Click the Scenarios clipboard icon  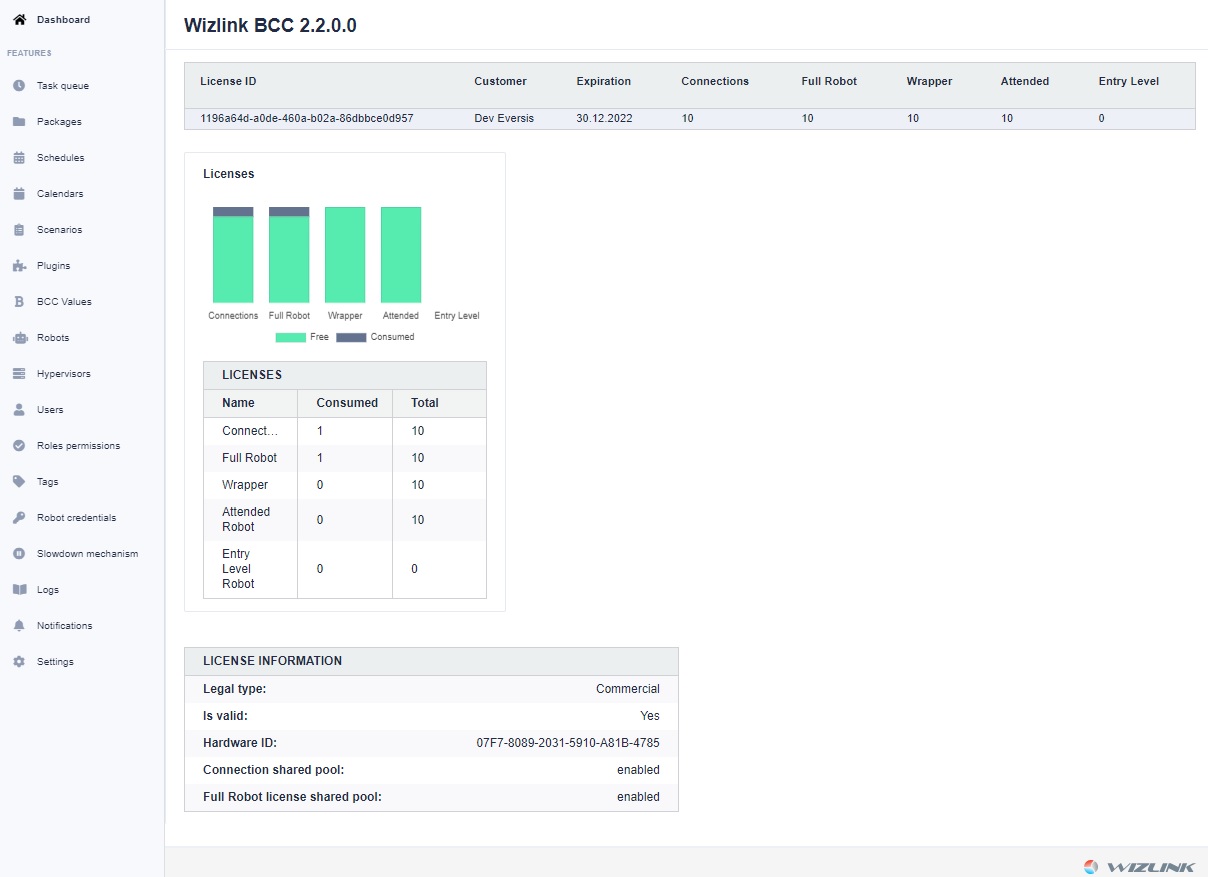click(19, 230)
